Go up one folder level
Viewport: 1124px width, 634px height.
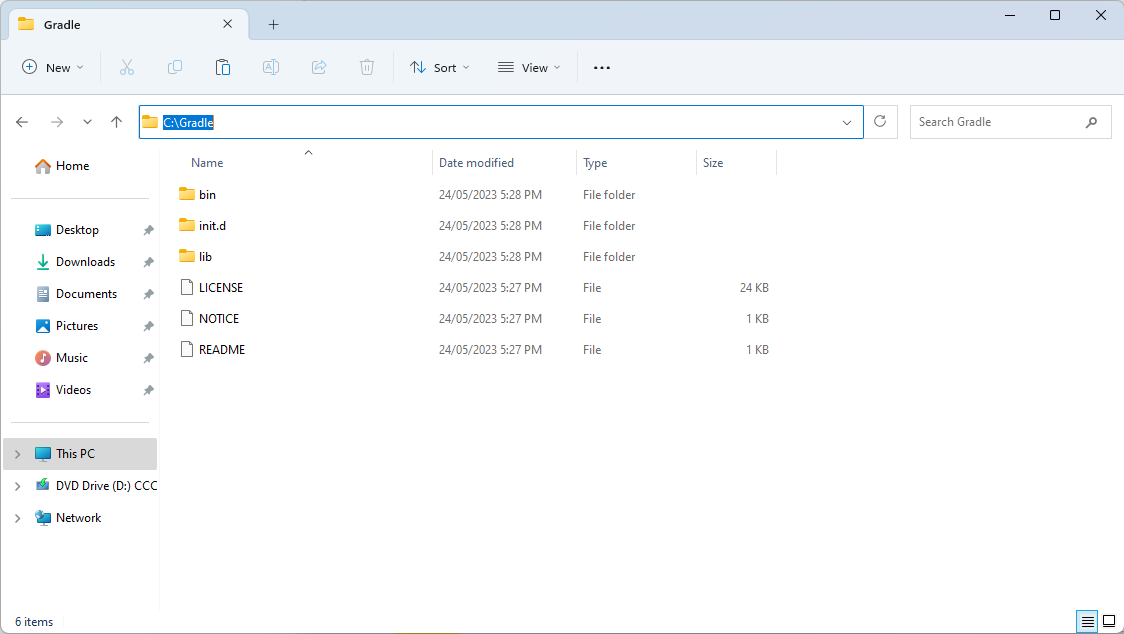click(x=116, y=122)
